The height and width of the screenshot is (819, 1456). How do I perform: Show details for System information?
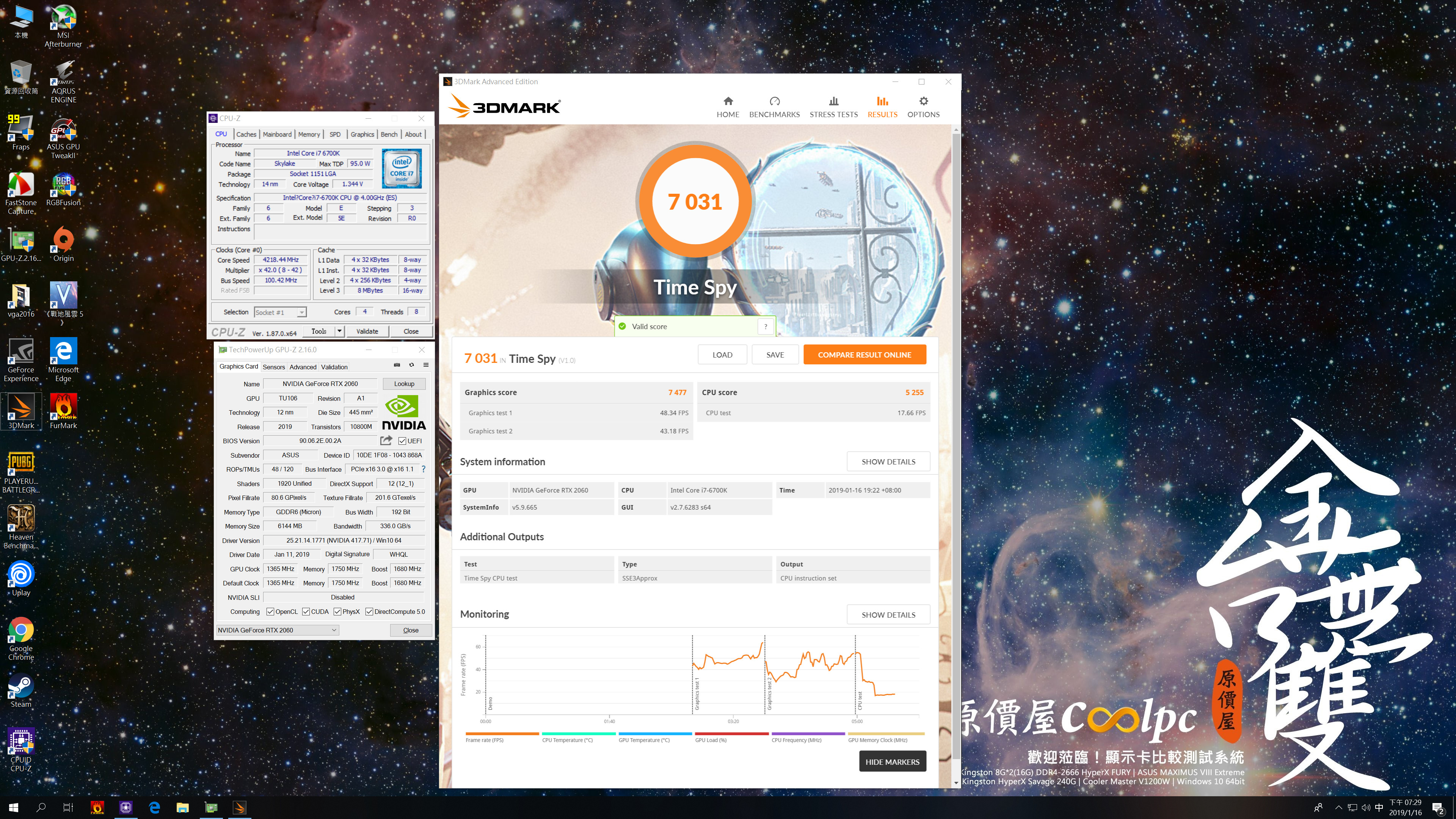(x=888, y=461)
